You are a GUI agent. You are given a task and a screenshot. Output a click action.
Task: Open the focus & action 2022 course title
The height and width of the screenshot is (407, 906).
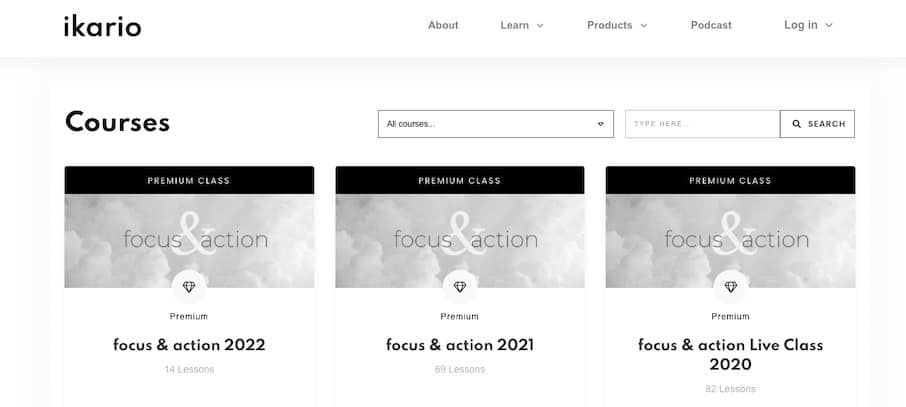[189, 345]
